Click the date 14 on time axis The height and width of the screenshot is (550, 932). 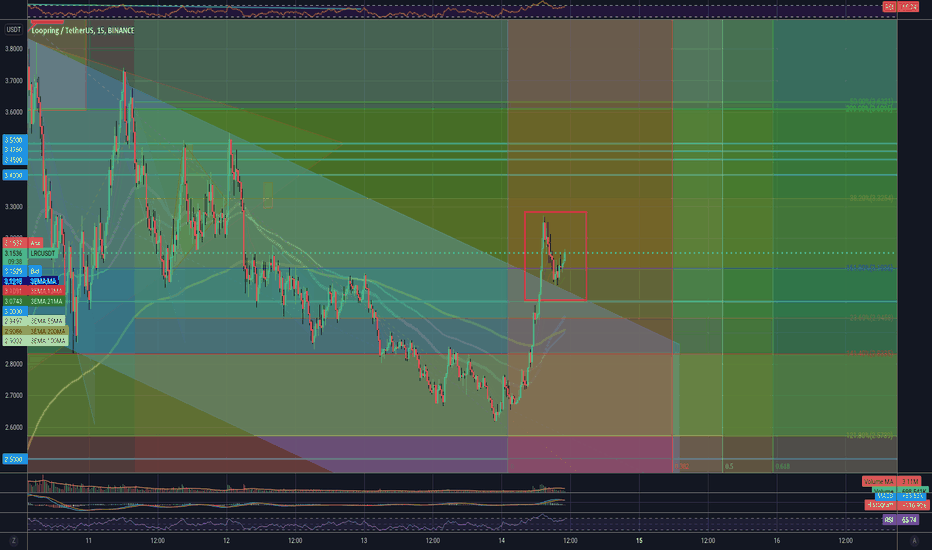(502, 540)
